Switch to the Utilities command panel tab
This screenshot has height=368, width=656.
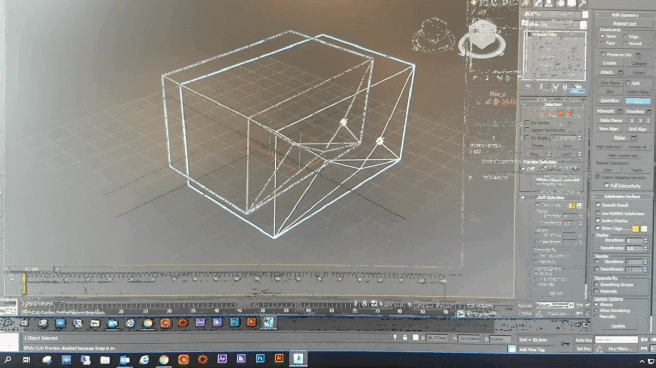[x=582, y=3]
